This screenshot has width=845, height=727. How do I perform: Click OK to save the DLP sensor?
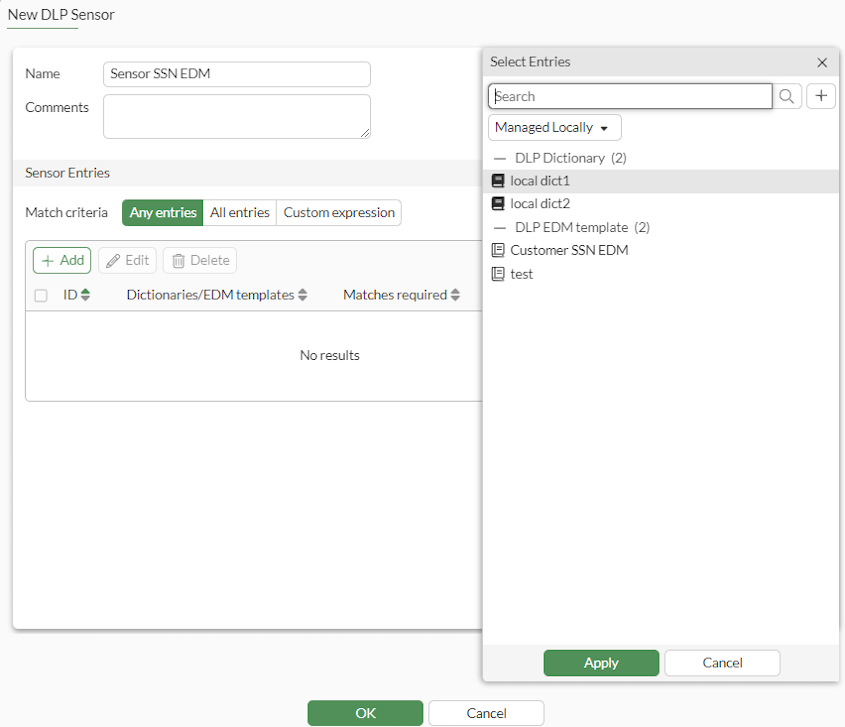click(365, 713)
